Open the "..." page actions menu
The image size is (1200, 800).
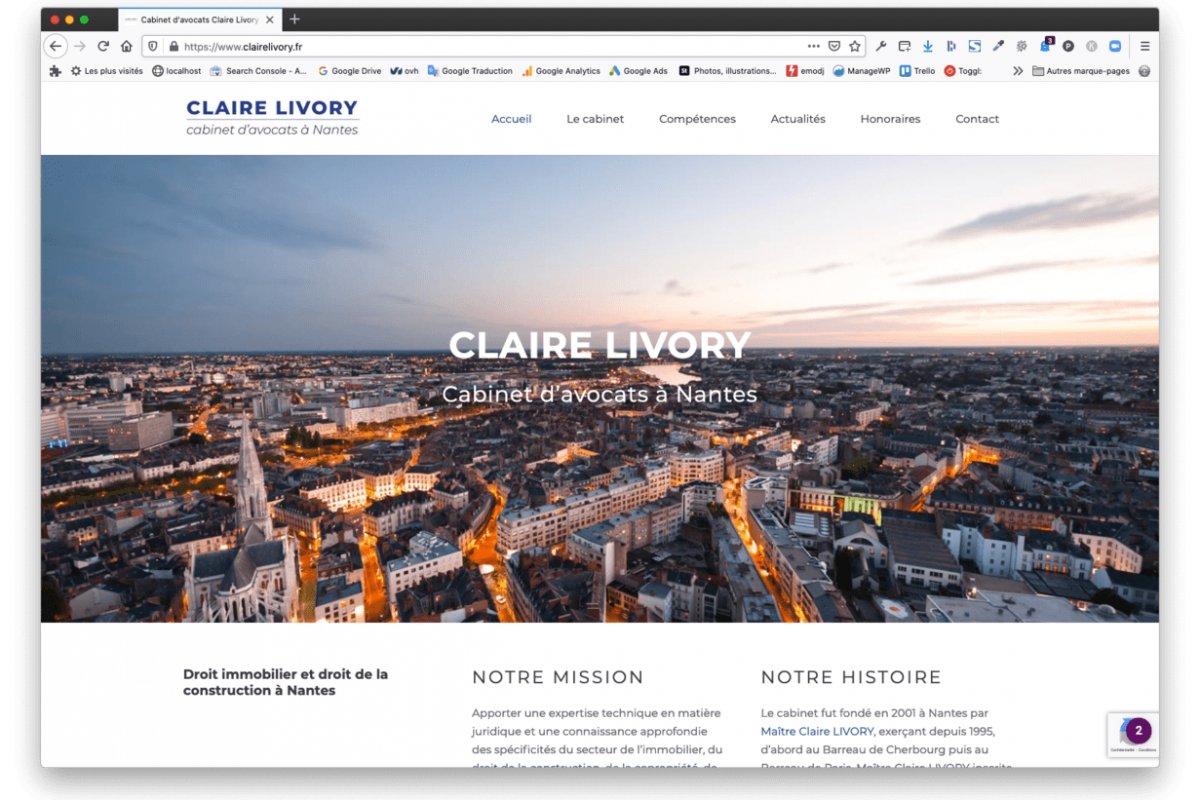(x=813, y=45)
